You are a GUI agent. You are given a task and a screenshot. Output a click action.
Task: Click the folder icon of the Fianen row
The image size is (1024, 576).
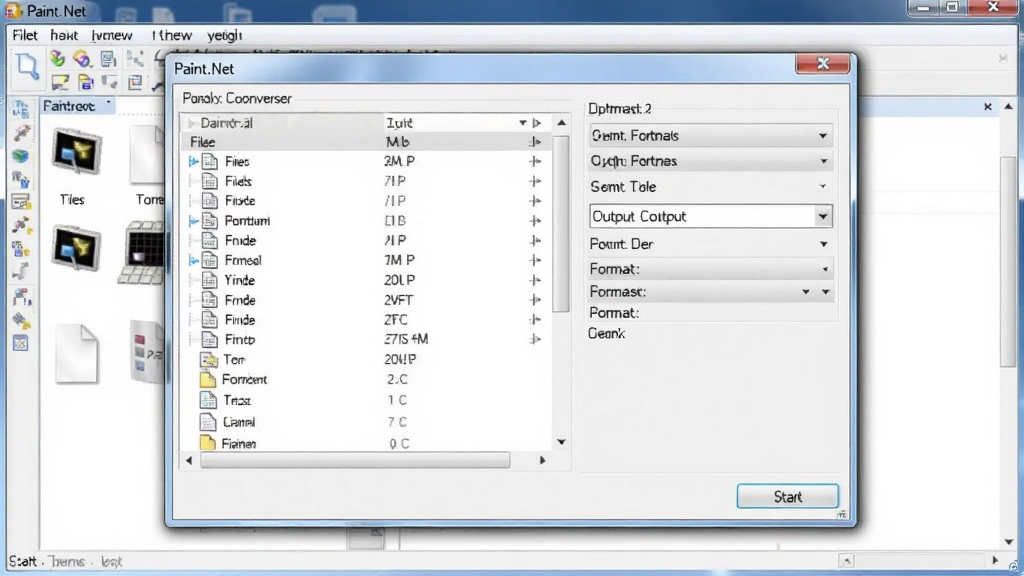[208, 443]
